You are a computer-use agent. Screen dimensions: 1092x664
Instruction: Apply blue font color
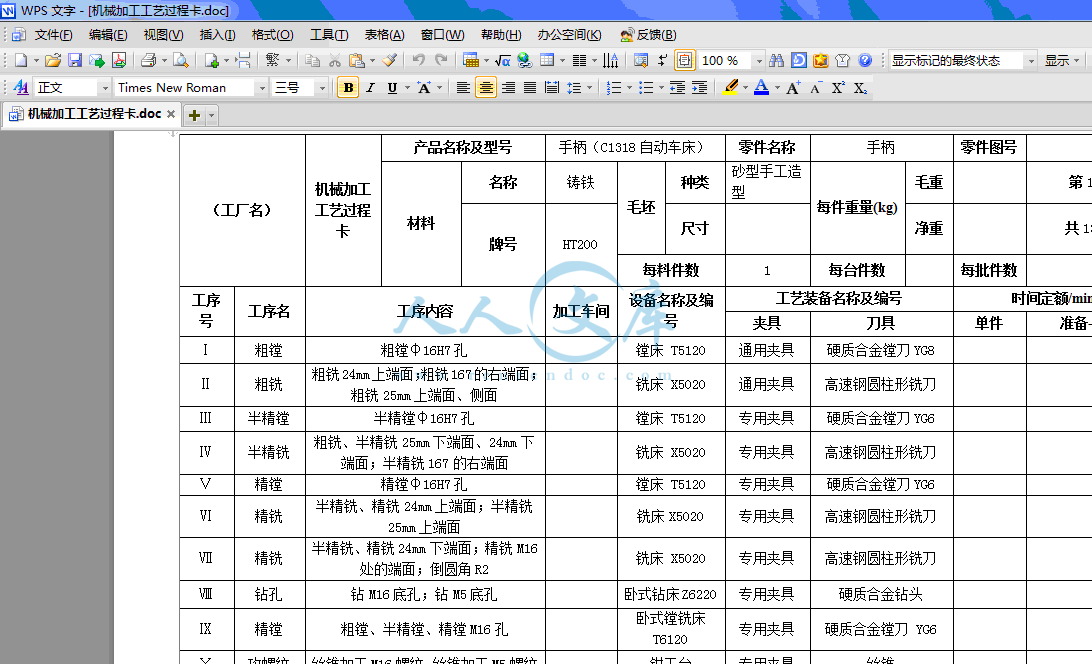coord(761,88)
